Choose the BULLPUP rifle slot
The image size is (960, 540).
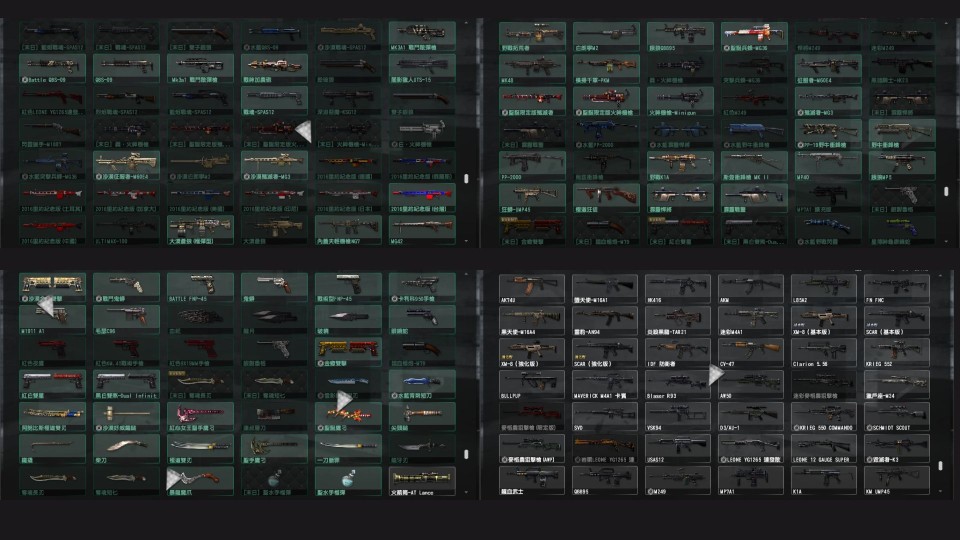531,384
